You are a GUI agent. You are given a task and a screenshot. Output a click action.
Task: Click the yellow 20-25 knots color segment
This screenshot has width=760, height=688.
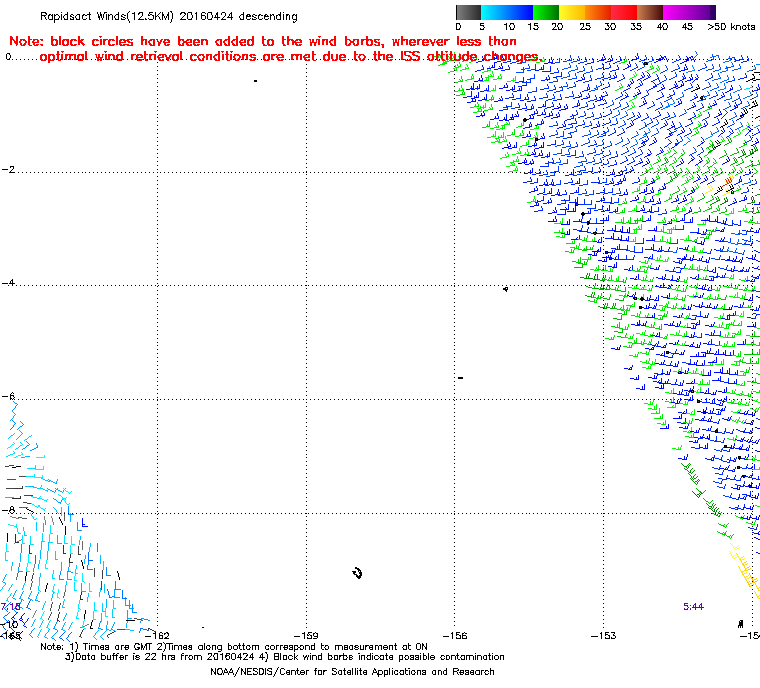click(x=572, y=12)
